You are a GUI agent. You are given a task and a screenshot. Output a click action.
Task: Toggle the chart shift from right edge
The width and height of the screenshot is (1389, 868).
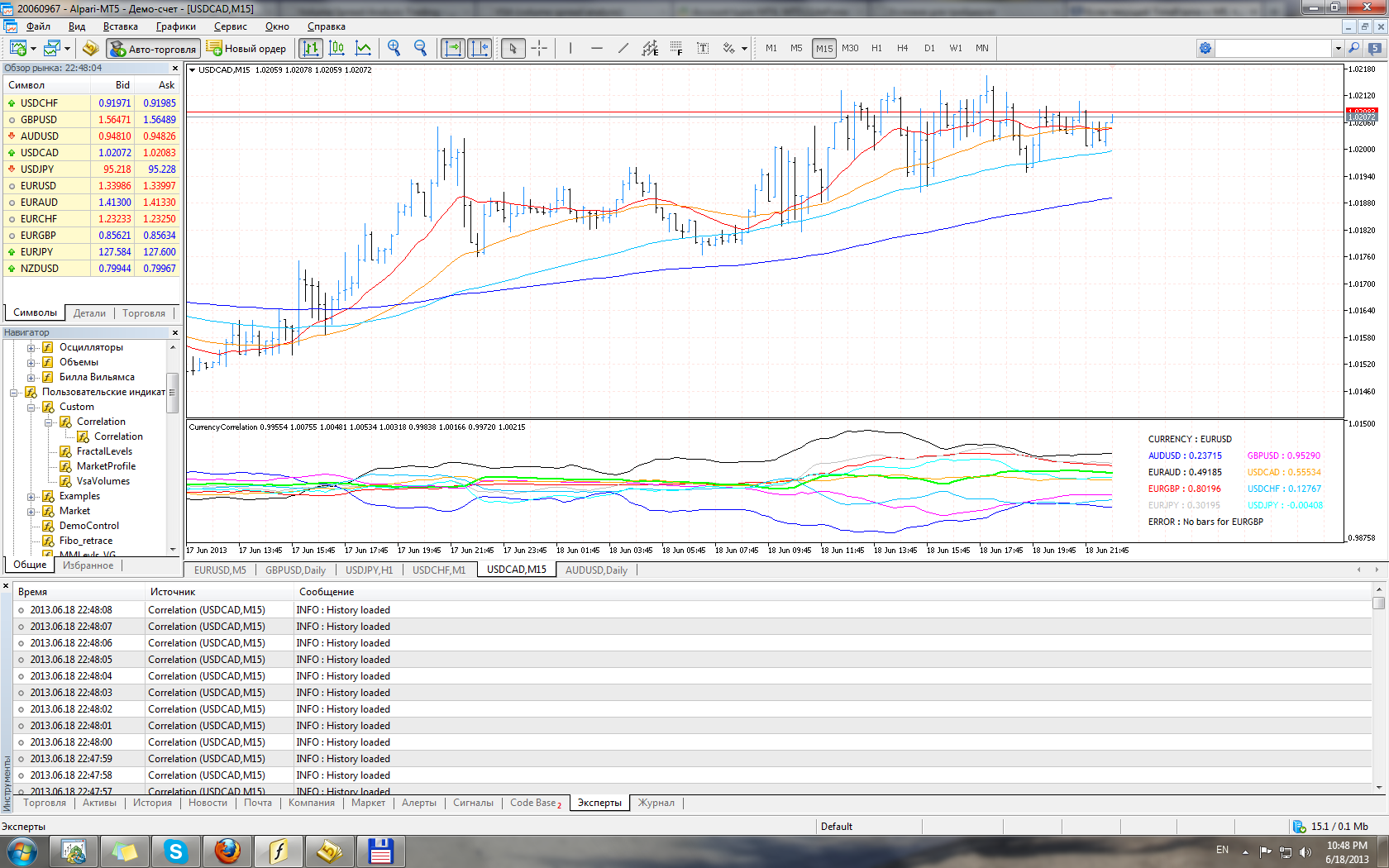480,48
